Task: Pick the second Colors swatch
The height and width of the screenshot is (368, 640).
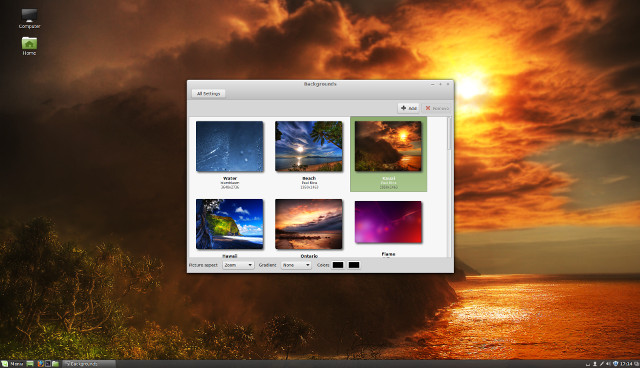Action: 354,265
